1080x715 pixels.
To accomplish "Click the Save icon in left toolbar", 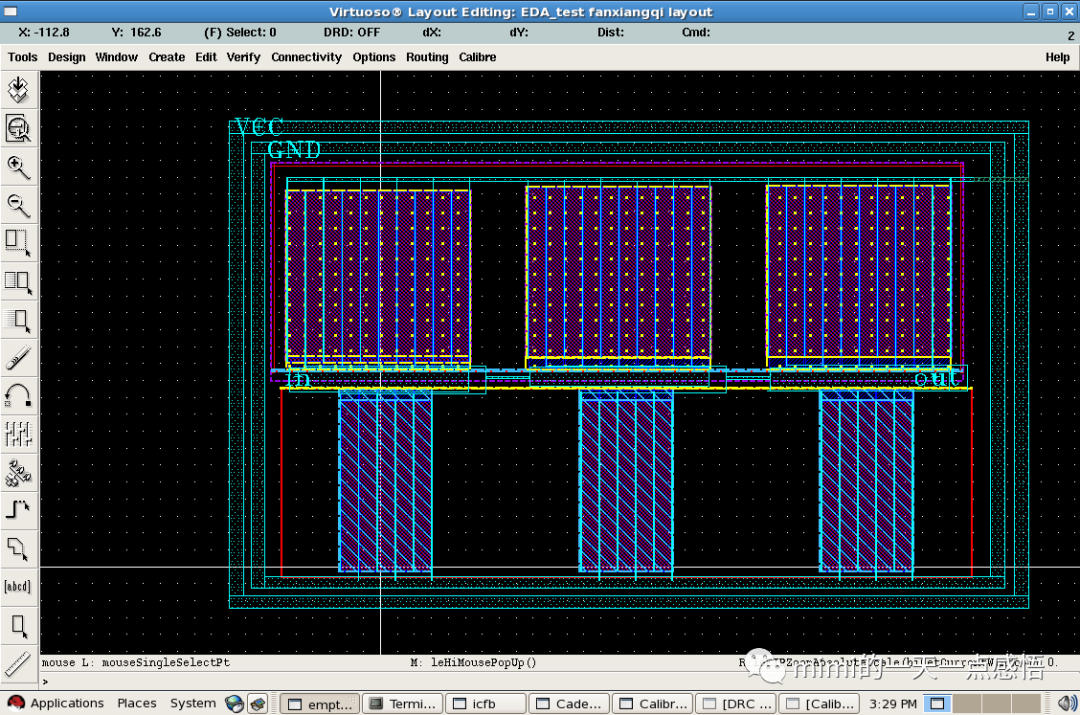I will (x=18, y=91).
